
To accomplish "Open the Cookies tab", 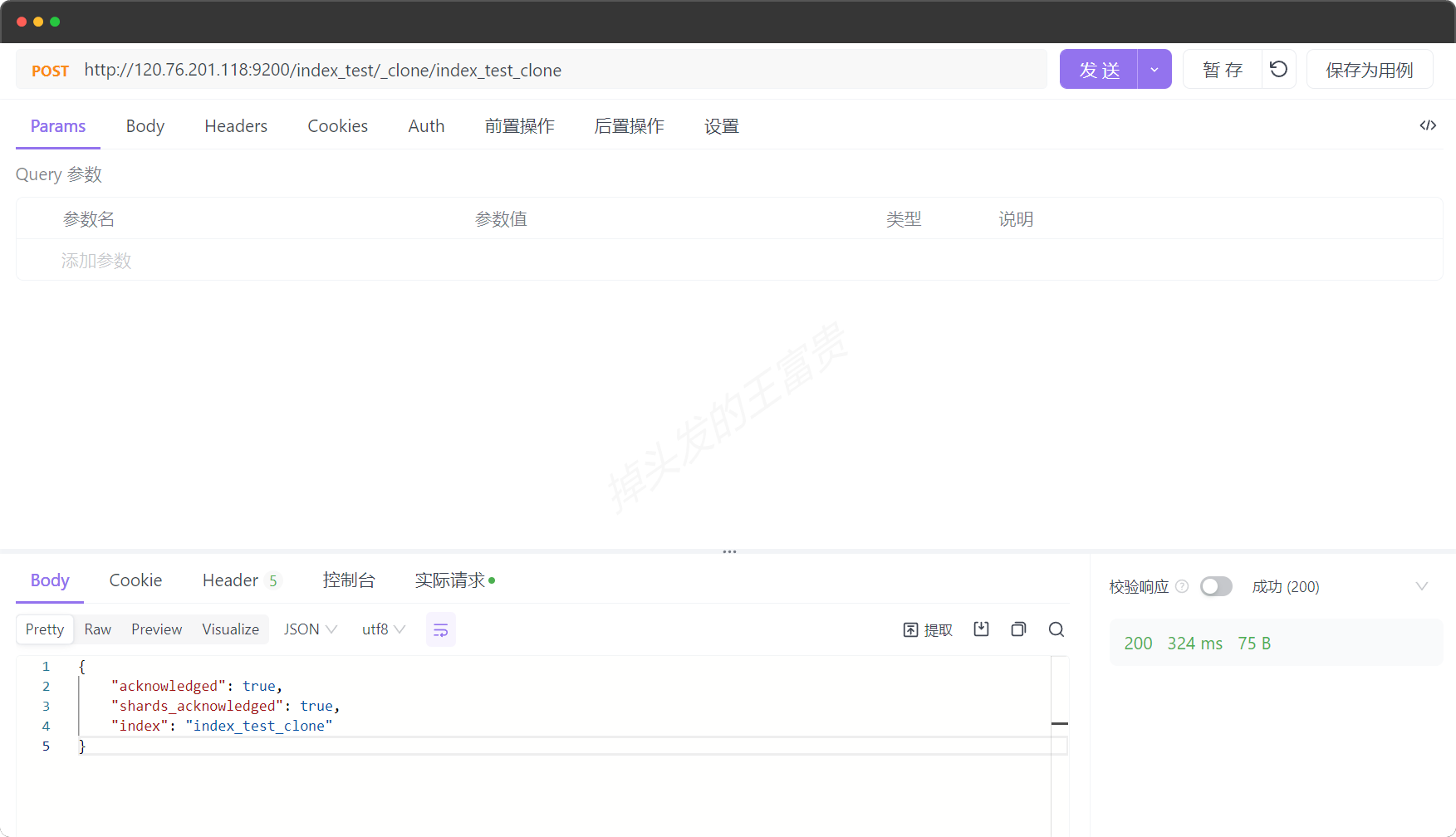I will click(x=337, y=126).
